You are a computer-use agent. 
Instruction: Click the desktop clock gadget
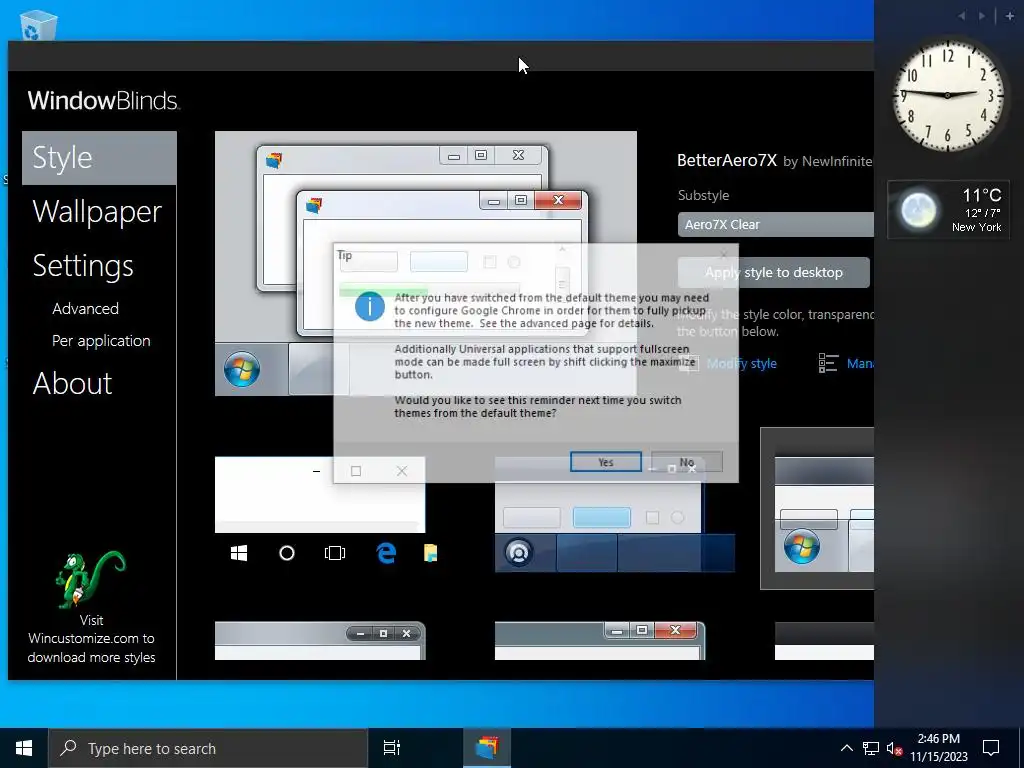(948, 95)
